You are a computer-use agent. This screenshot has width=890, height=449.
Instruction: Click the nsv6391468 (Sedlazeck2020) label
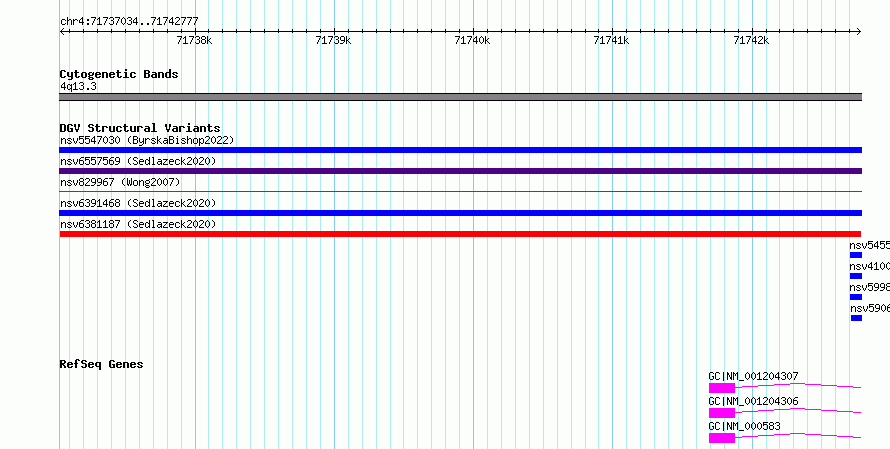(x=138, y=203)
